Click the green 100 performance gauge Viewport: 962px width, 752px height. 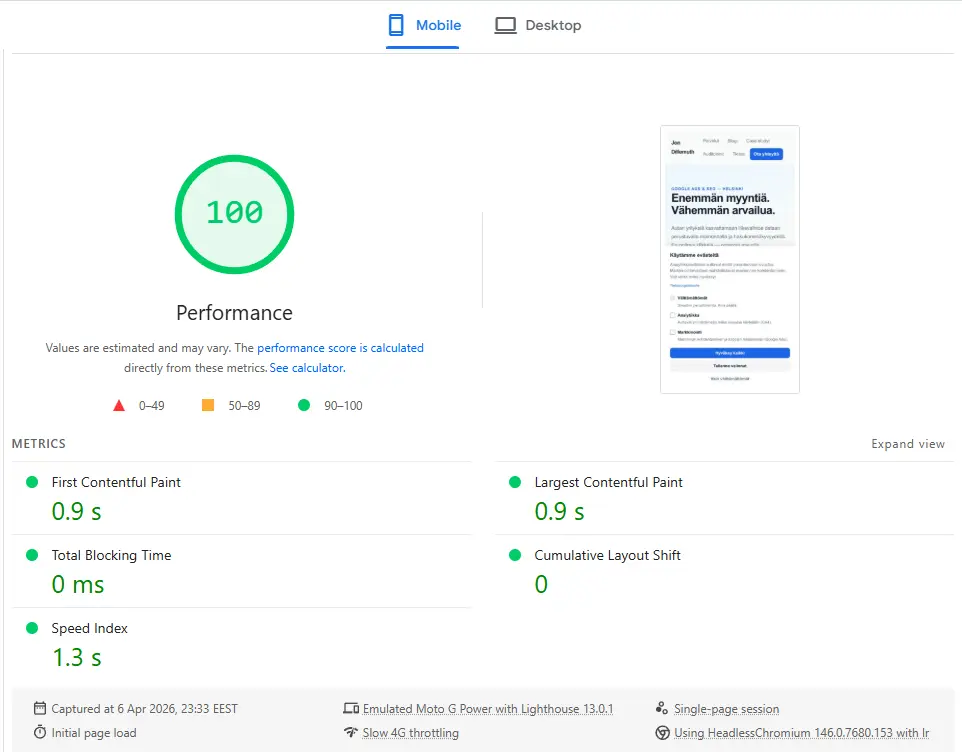point(234,213)
